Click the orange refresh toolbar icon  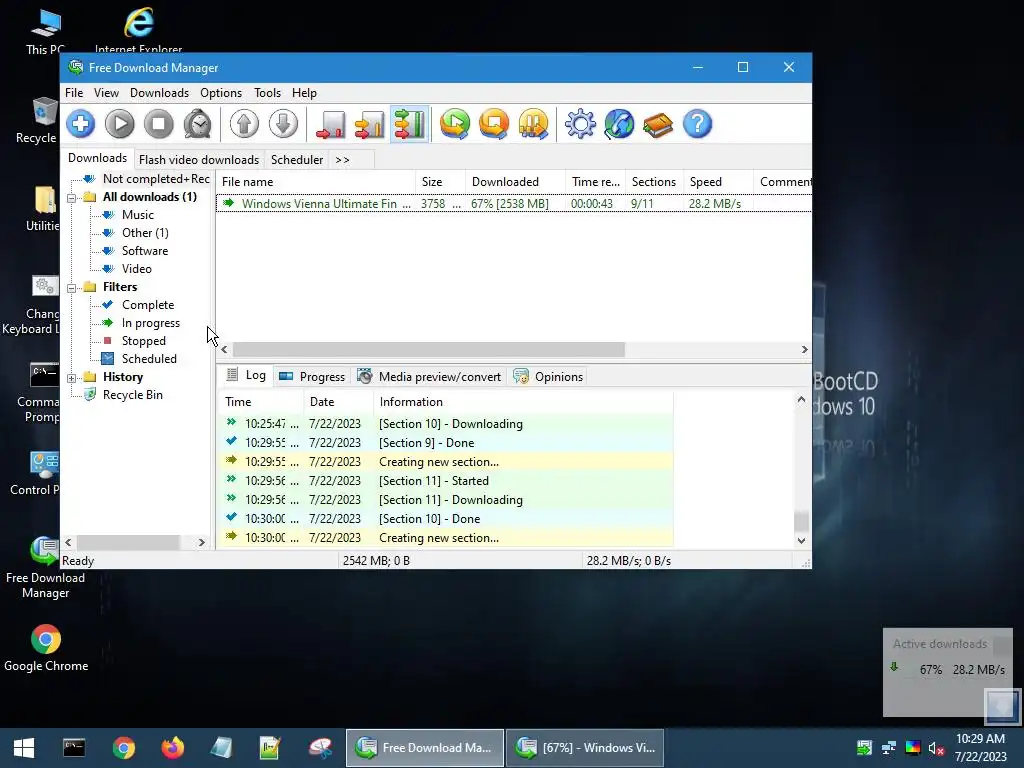[494, 124]
